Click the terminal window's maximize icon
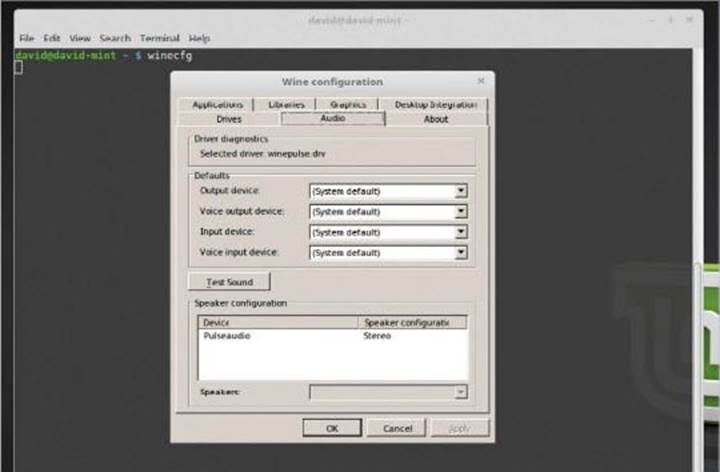The width and height of the screenshot is (720, 472). (x=670, y=20)
